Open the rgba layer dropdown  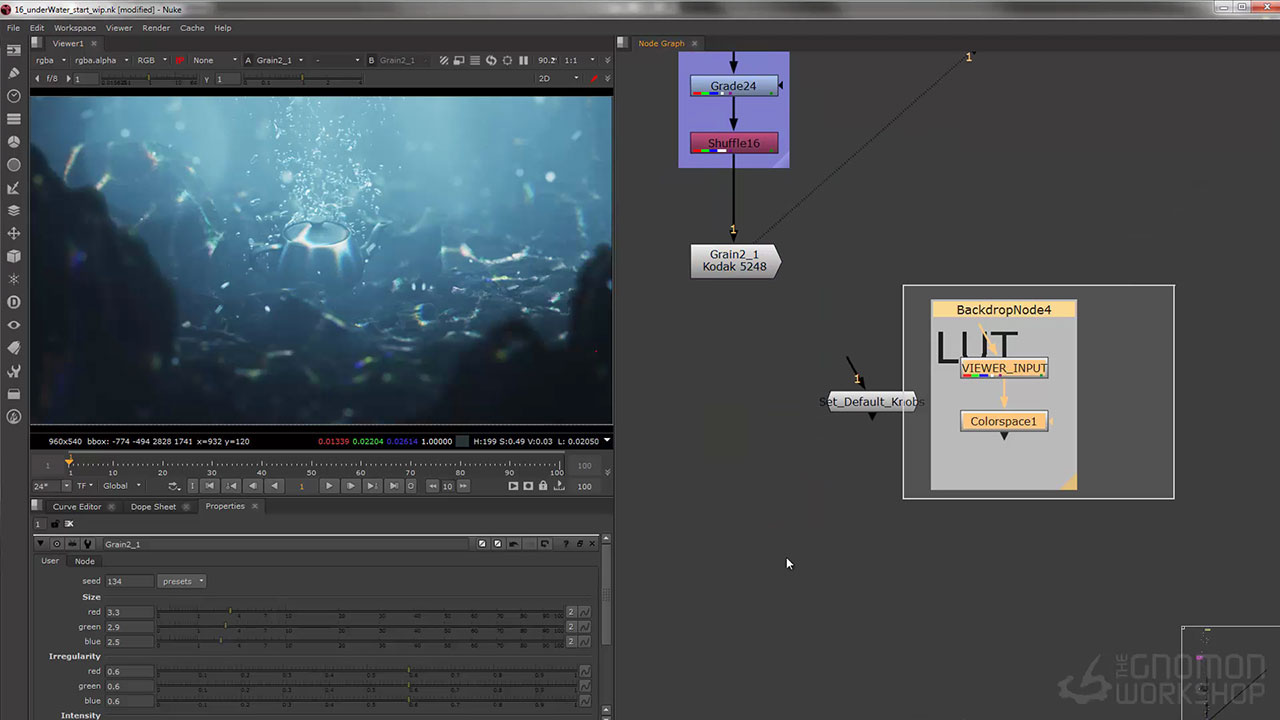(x=51, y=60)
